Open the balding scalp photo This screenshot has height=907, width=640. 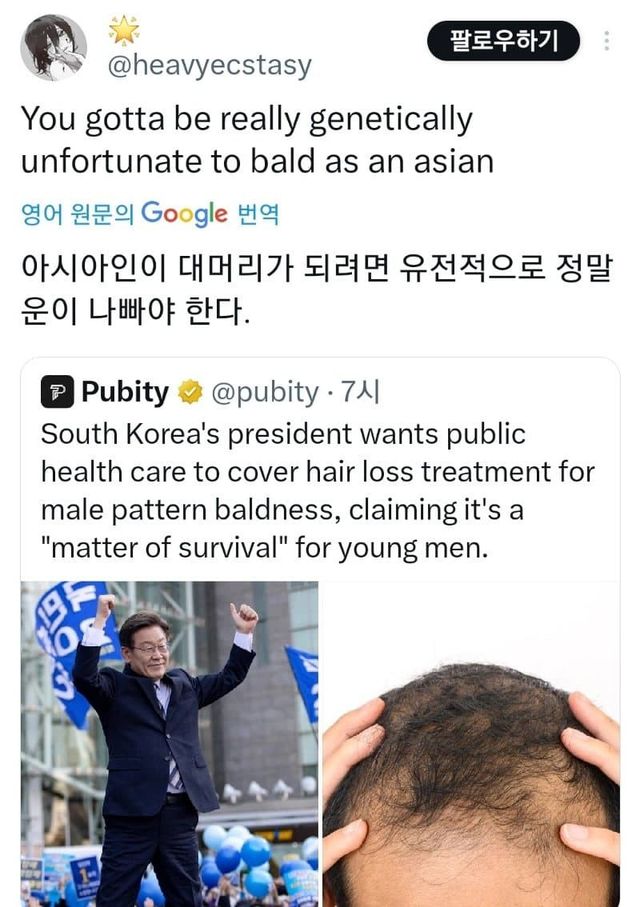pos(471,744)
